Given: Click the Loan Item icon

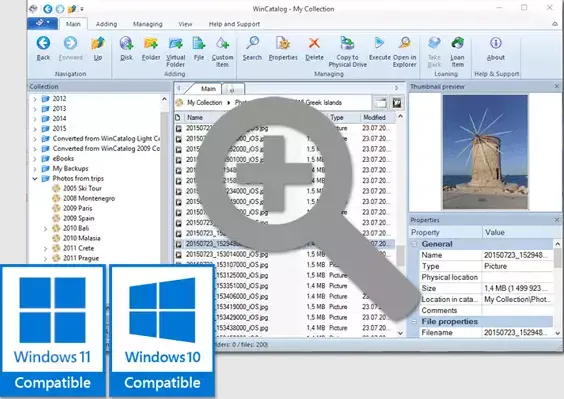Looking at the screenshot, I should click(x=458, y=44).
